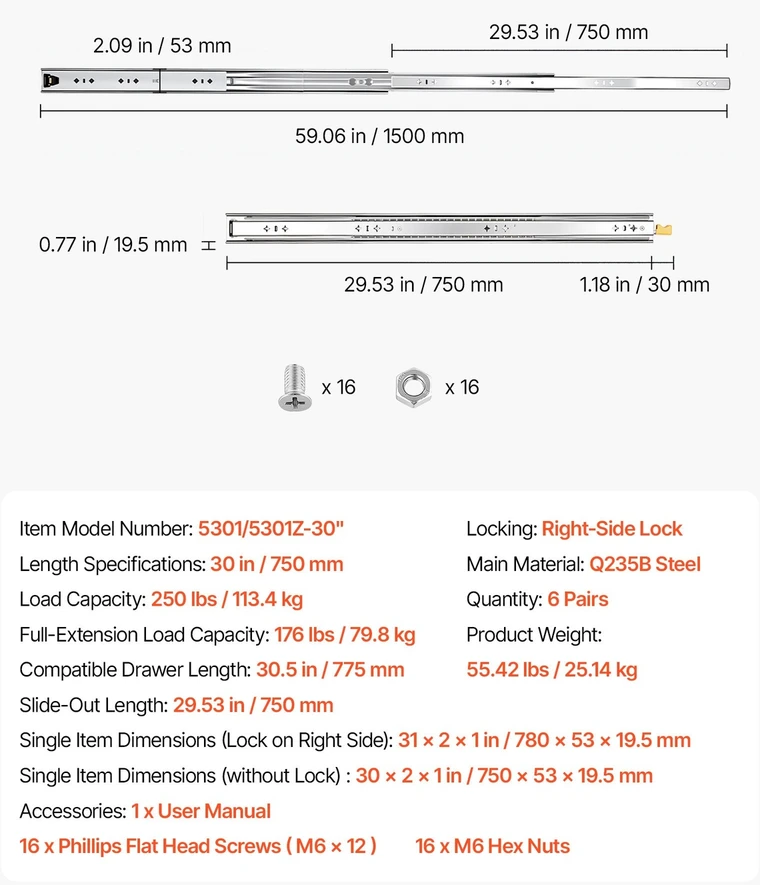The image size is (760, 885).
Task: Click the gold lock lever on the closed slide
Action: [x=664, y=229]
